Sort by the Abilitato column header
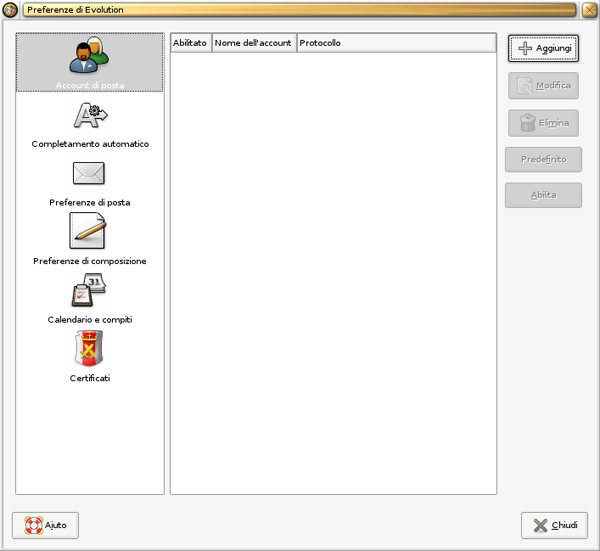 click(191, 43)
